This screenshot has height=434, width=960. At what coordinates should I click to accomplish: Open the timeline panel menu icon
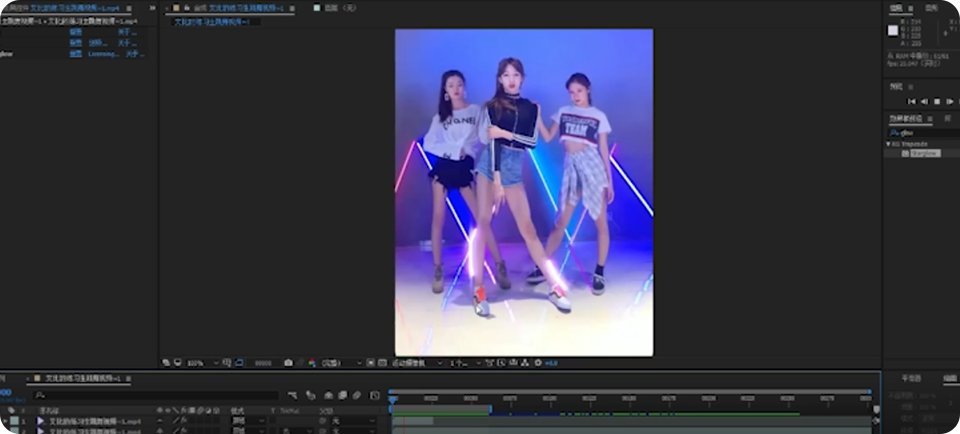click(x=129, y=379)
